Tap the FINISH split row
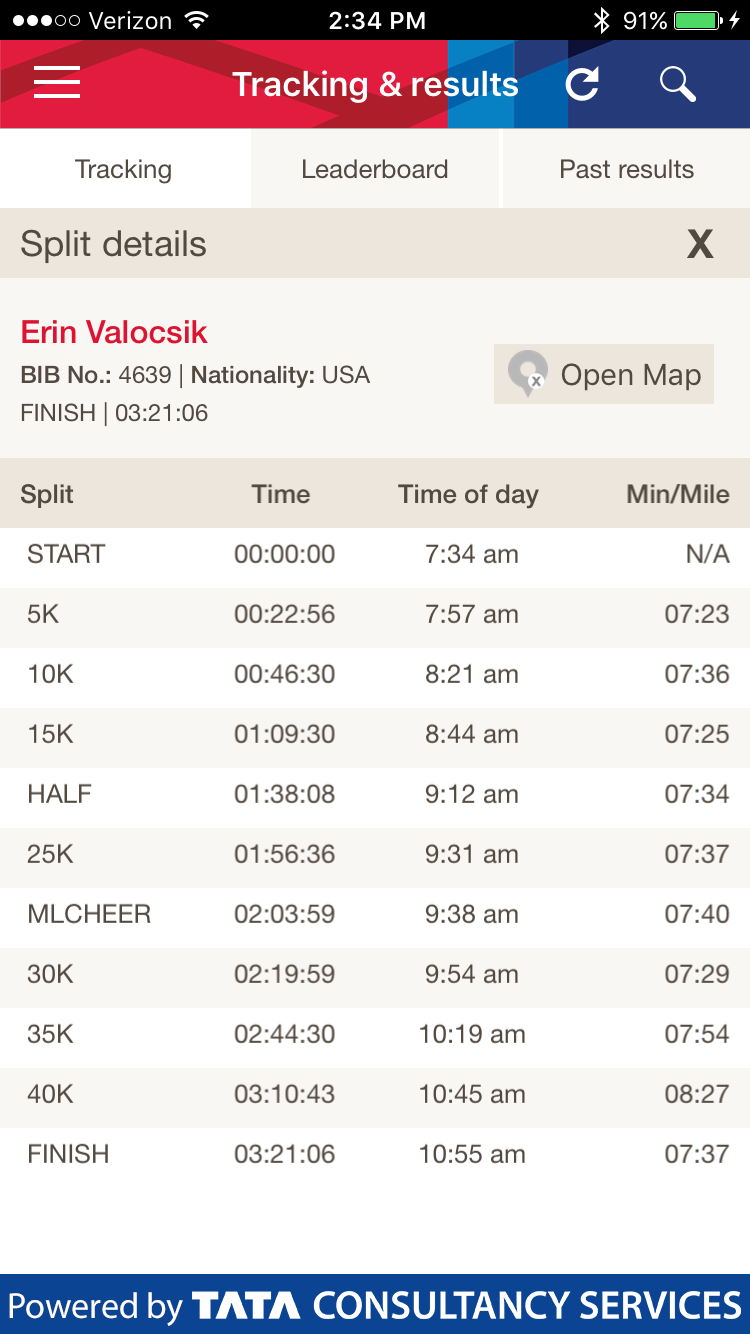This screenshot has width=750, height=1334. pos(375,1154)
